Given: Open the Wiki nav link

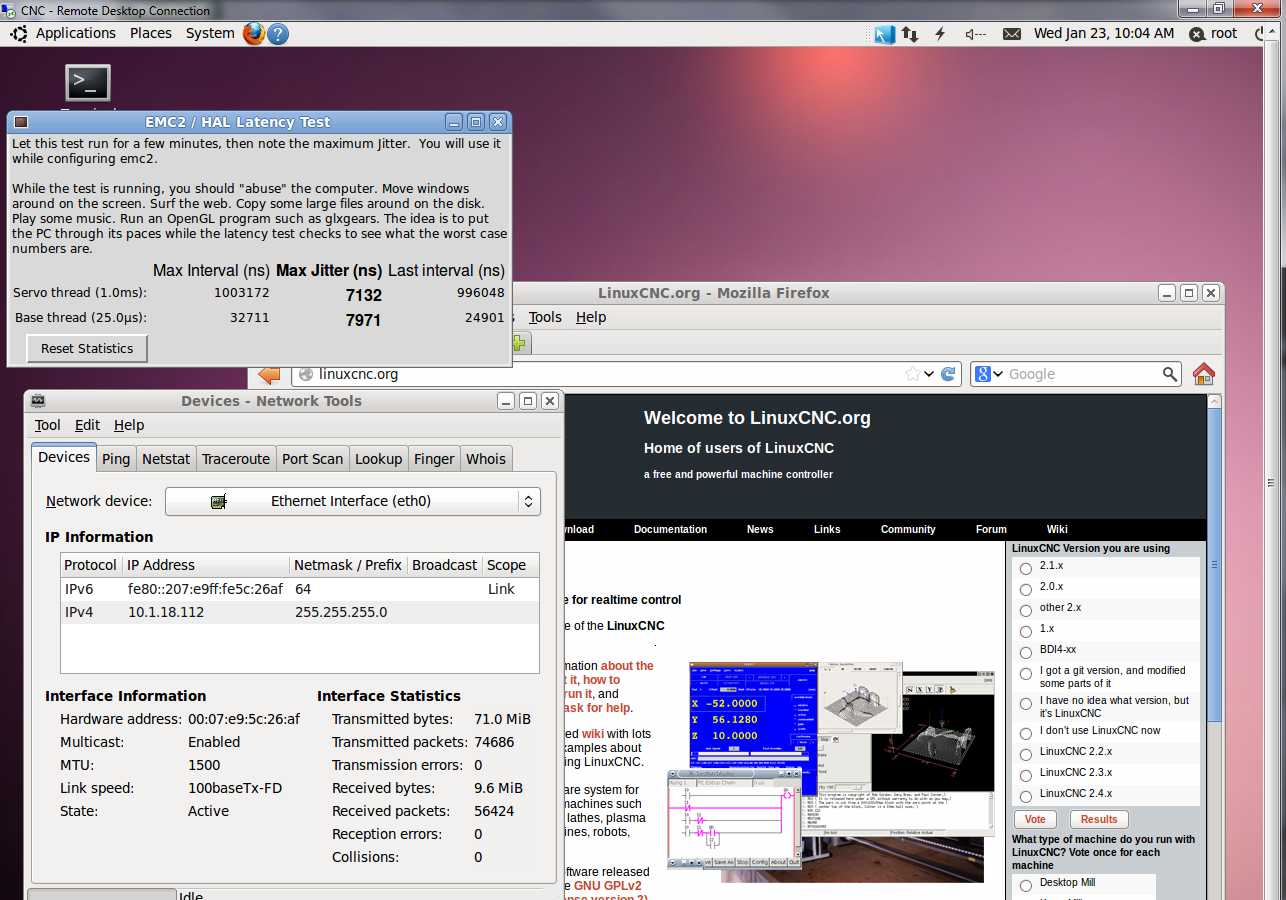Looking at the screenshot, I should point(1057,529).
